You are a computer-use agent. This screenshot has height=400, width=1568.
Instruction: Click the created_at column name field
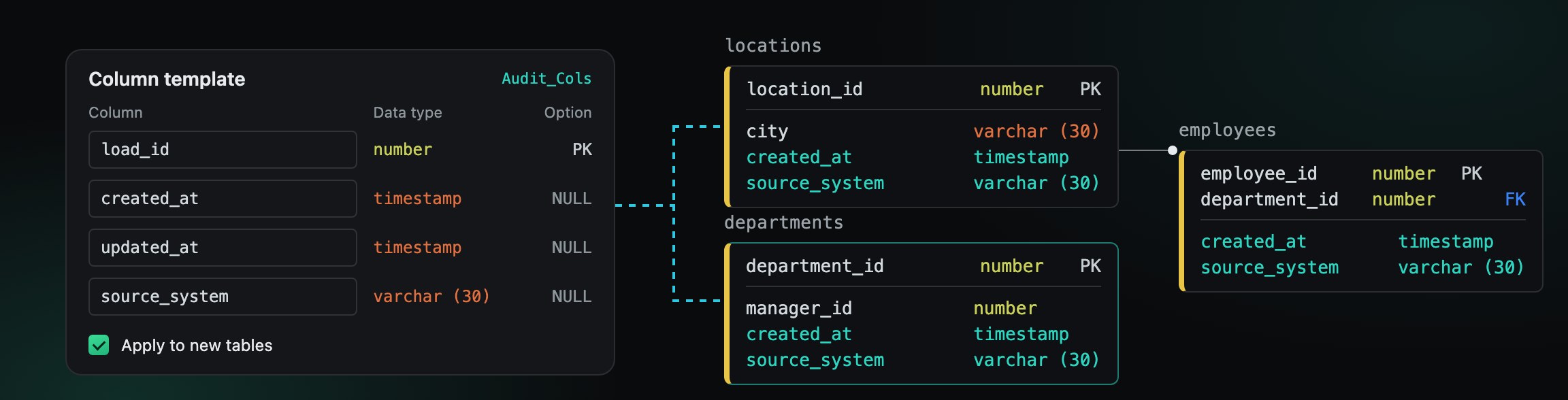[x=223, y=199]
